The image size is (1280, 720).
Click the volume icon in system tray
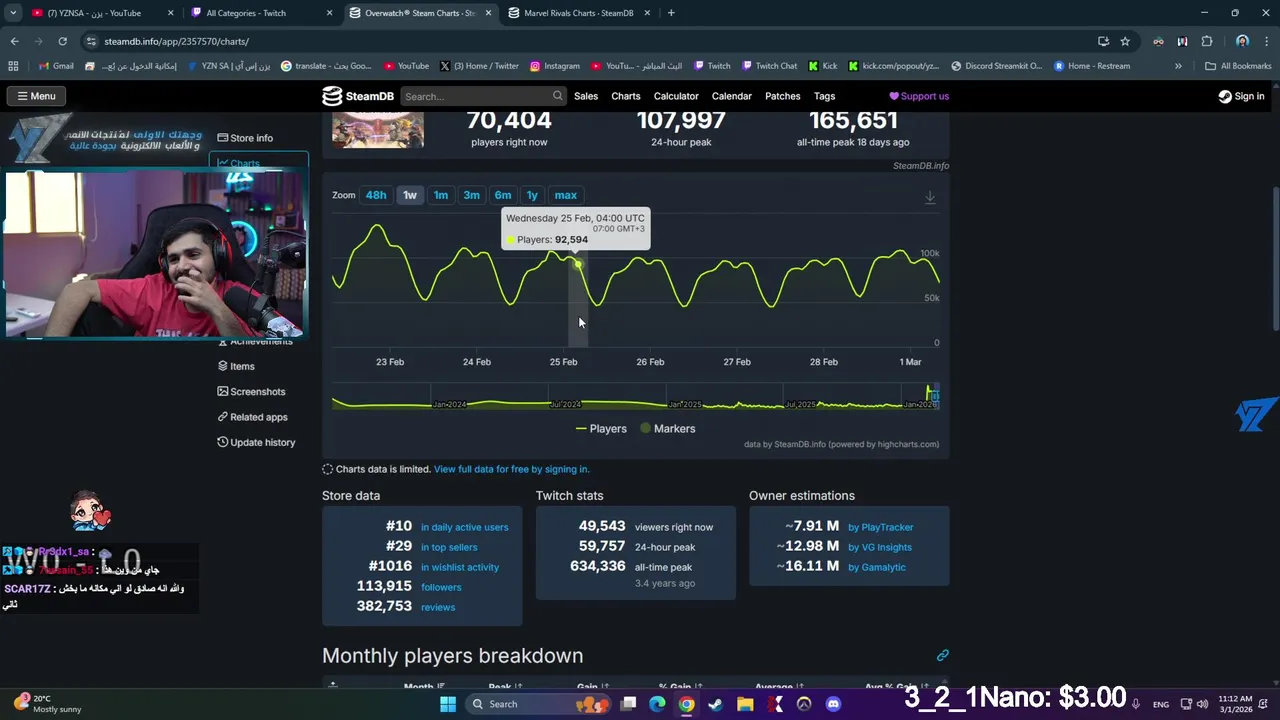pos(1202,704)
